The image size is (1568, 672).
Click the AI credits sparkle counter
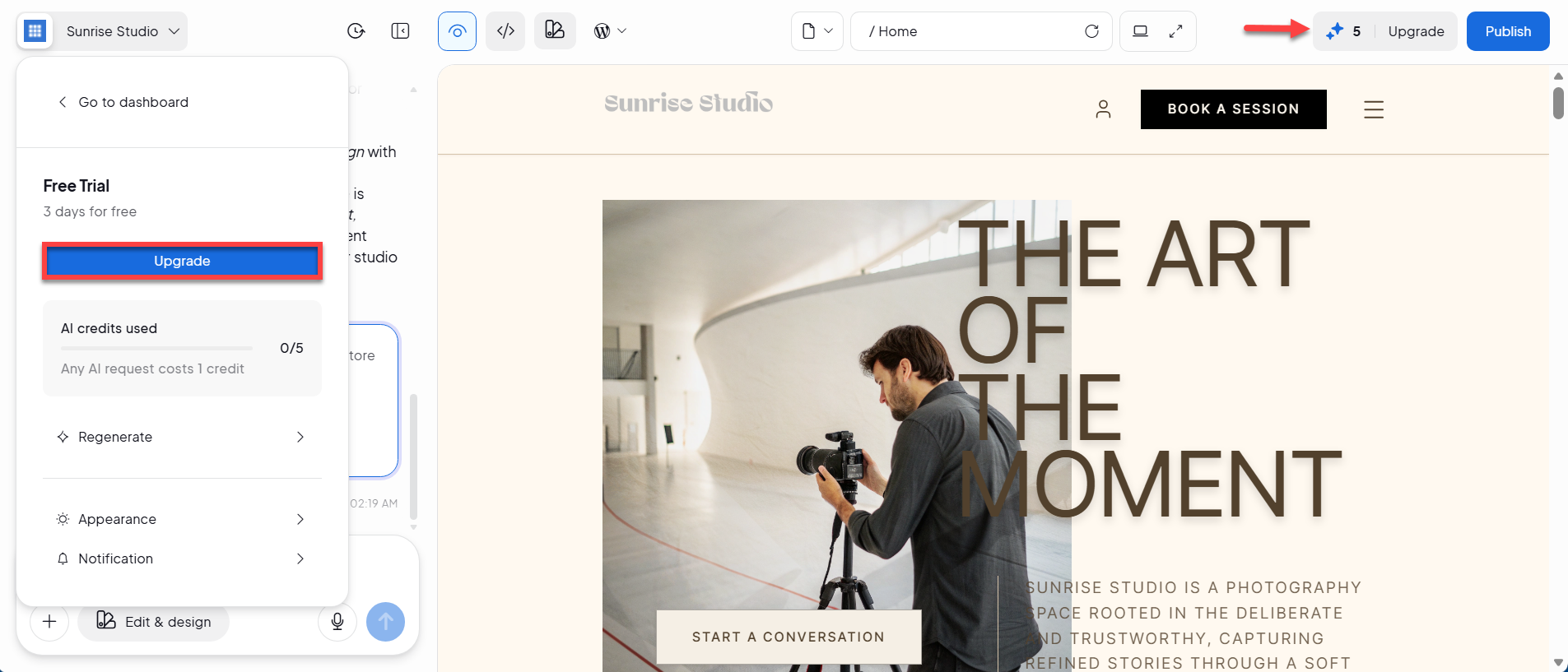(x=1343, y=31)
